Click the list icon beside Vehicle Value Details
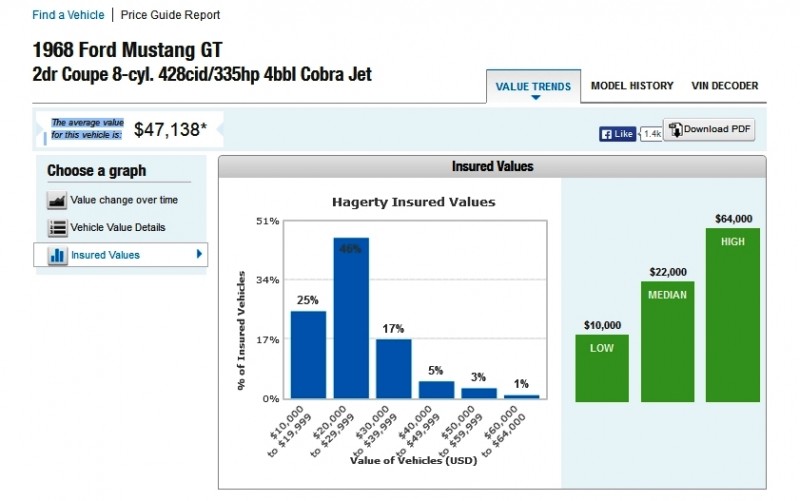The width and height of the screenshot is (800, 501). click(57, 228)
